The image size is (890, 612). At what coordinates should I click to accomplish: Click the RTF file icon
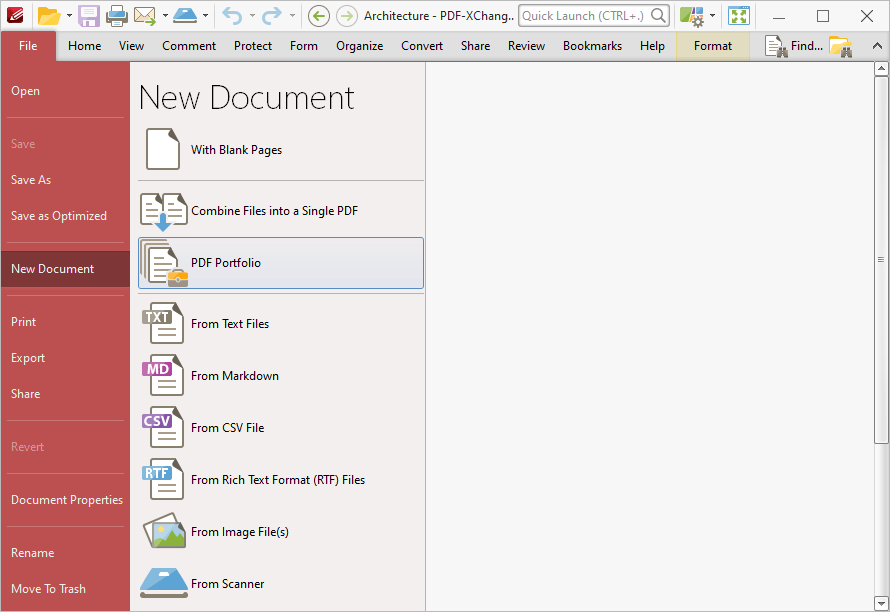point(163,480)
